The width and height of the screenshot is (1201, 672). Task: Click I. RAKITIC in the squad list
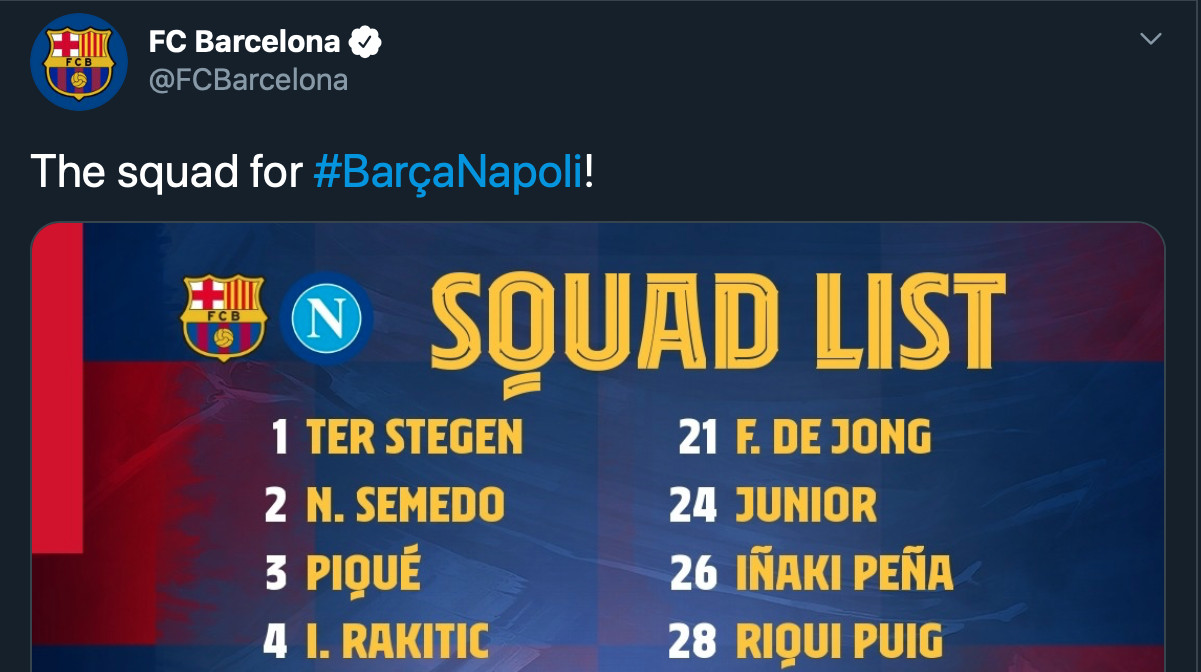coord(396,641)
